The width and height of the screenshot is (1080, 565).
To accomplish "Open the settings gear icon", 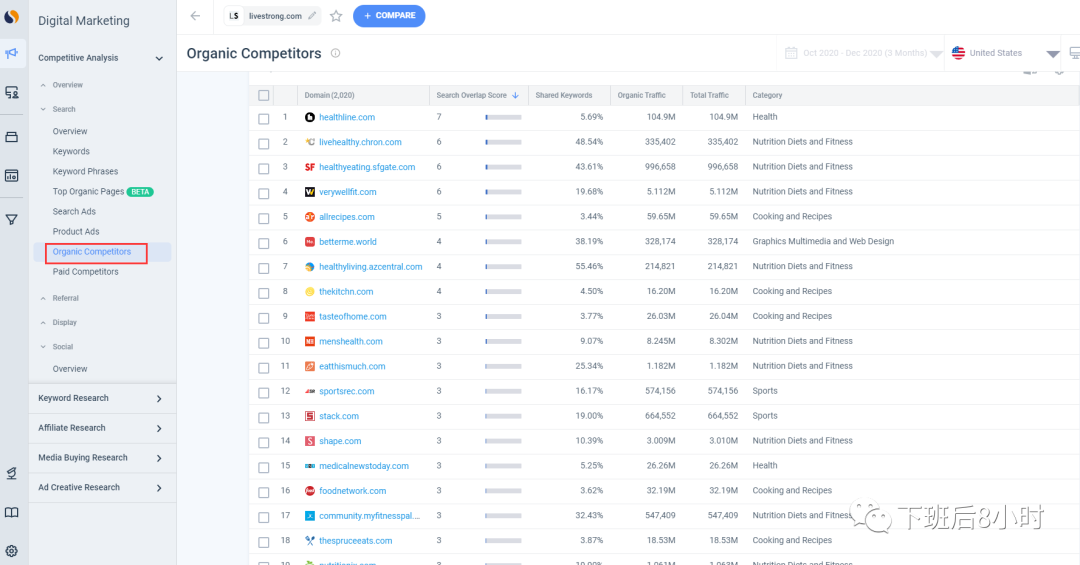I will tap(12, 551).
